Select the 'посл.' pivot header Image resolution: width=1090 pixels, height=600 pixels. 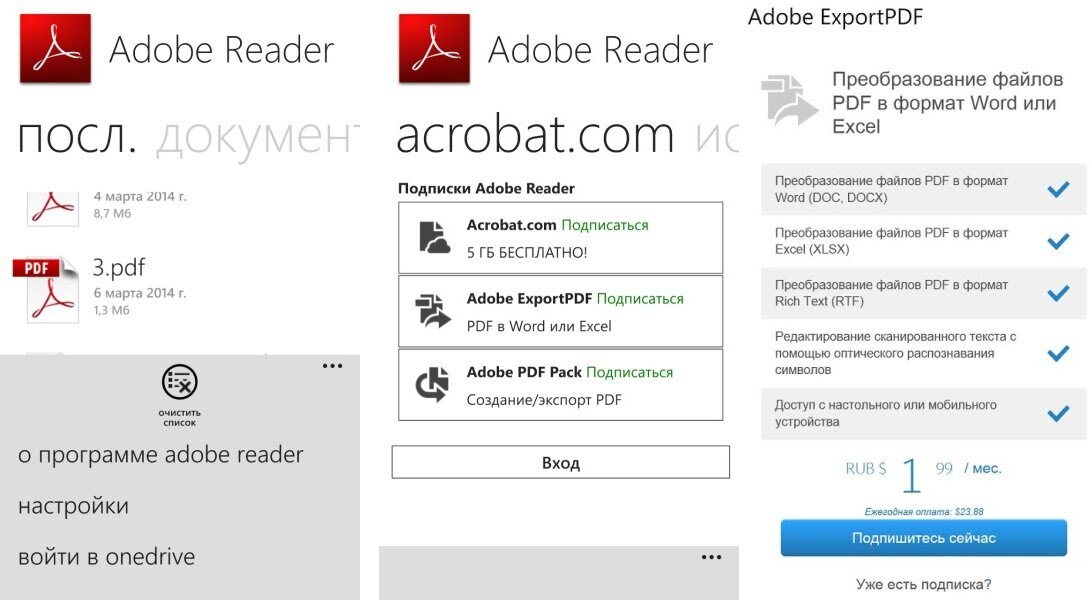point(76,136)
